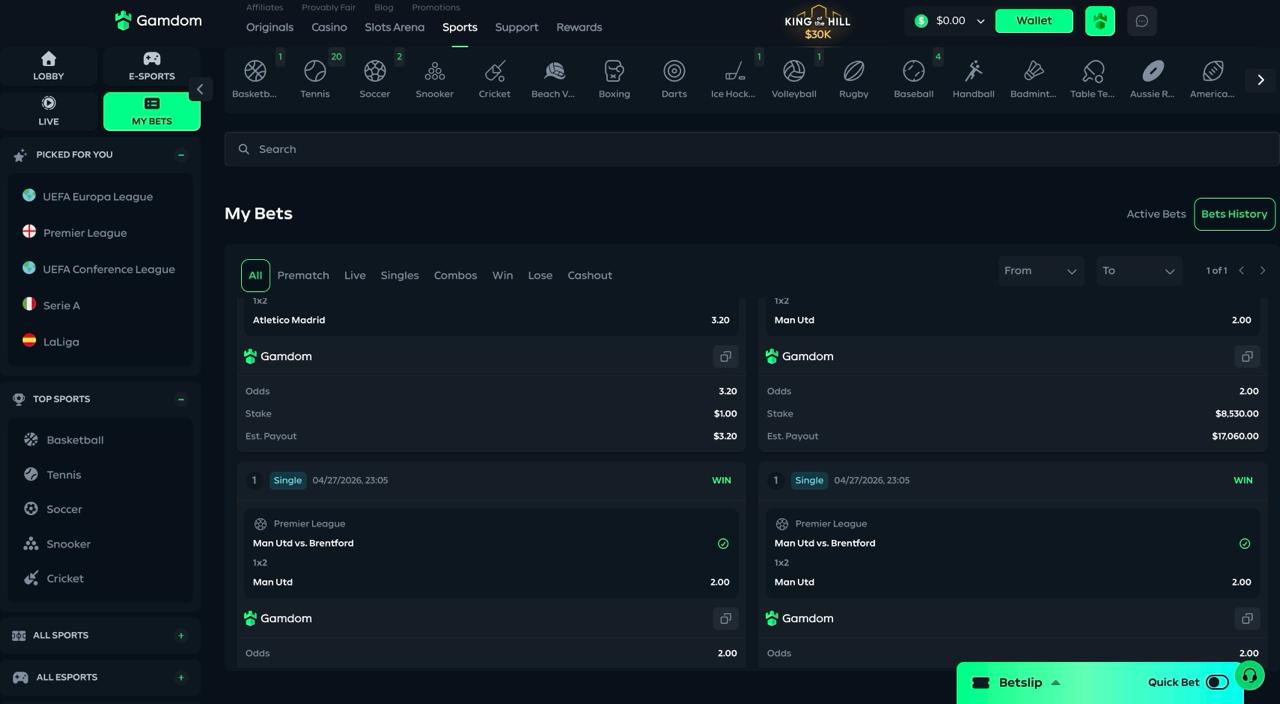Open the Darts target icon
The image size is (1280, 704).
[674, 72]
